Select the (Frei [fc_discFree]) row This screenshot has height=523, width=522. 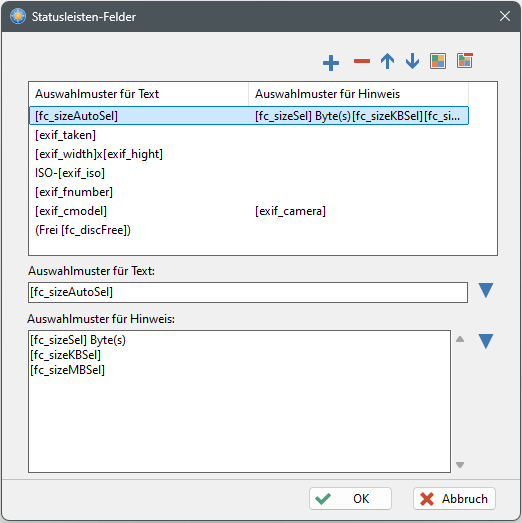pyautogui.click(x=249, y=230)
